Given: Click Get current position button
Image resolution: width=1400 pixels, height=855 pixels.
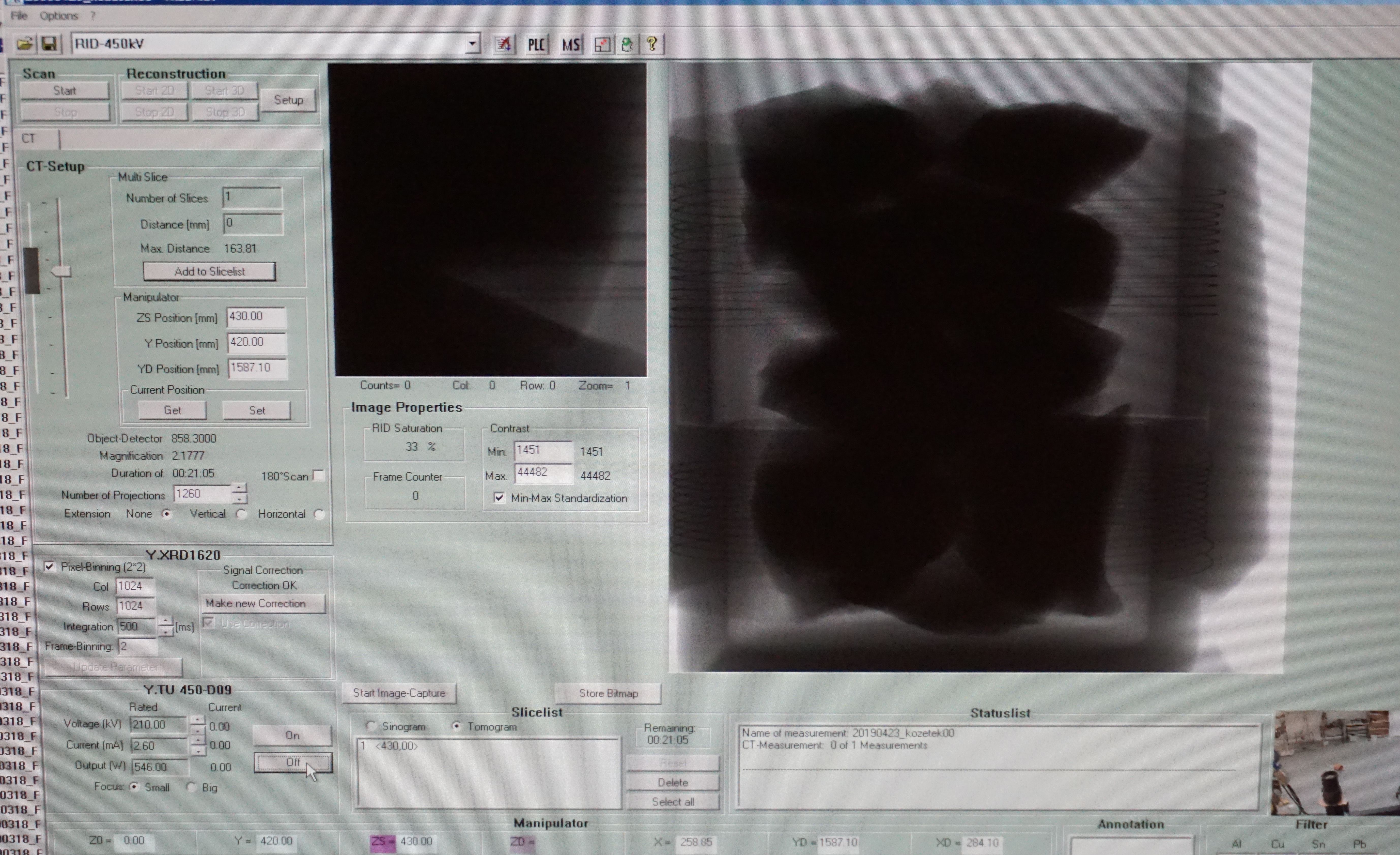Looking at the screenshot, I should click(172, 410).
